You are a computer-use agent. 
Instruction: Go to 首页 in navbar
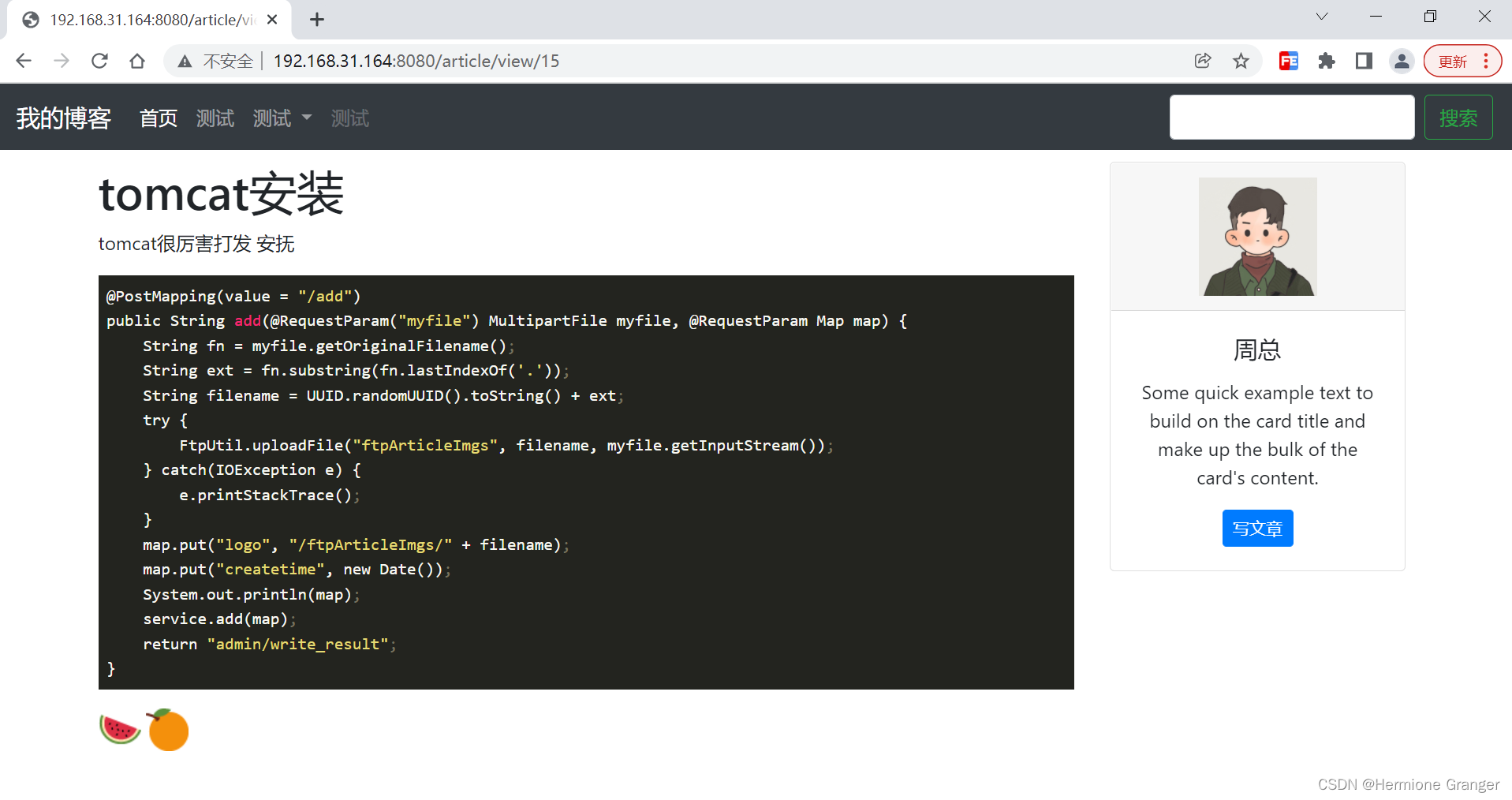[x=159, y=118]
